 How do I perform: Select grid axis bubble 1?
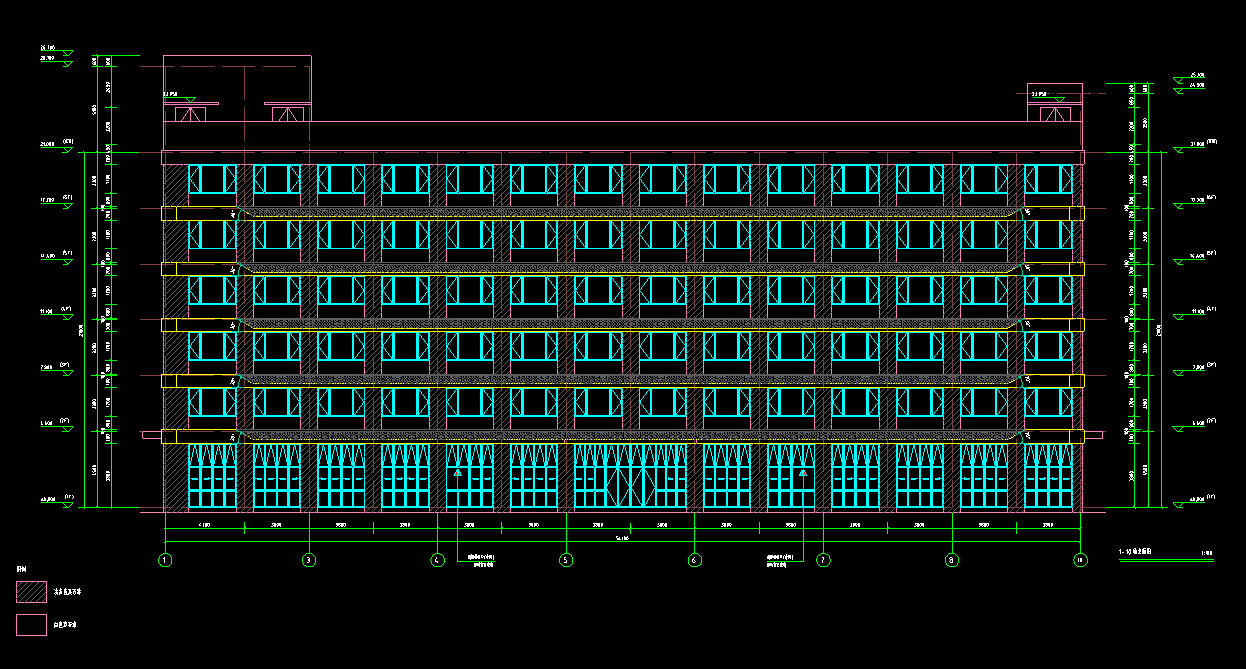(x=165, y=560)
